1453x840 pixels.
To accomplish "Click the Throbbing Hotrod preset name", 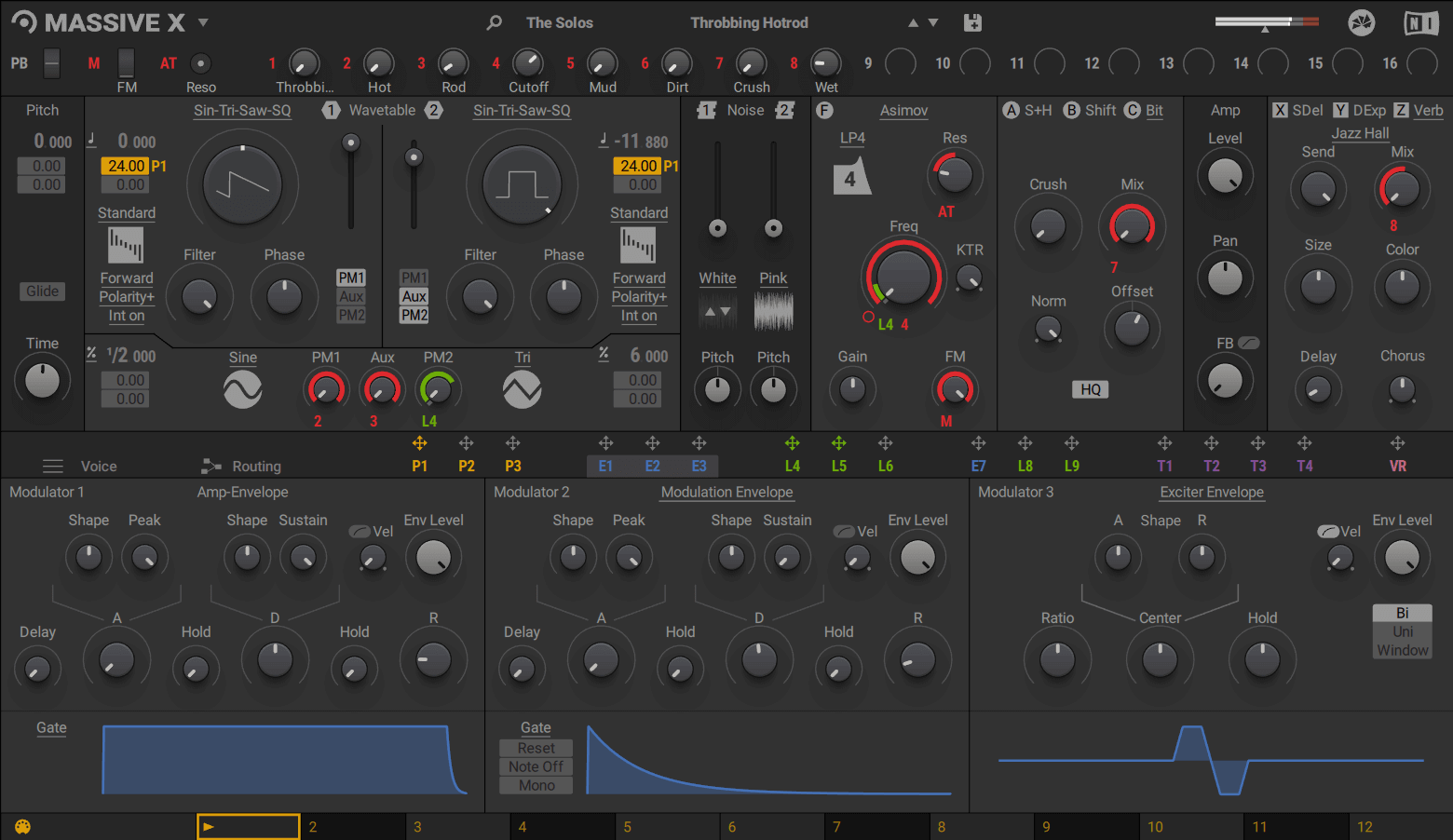I will [x=749, y=22].
